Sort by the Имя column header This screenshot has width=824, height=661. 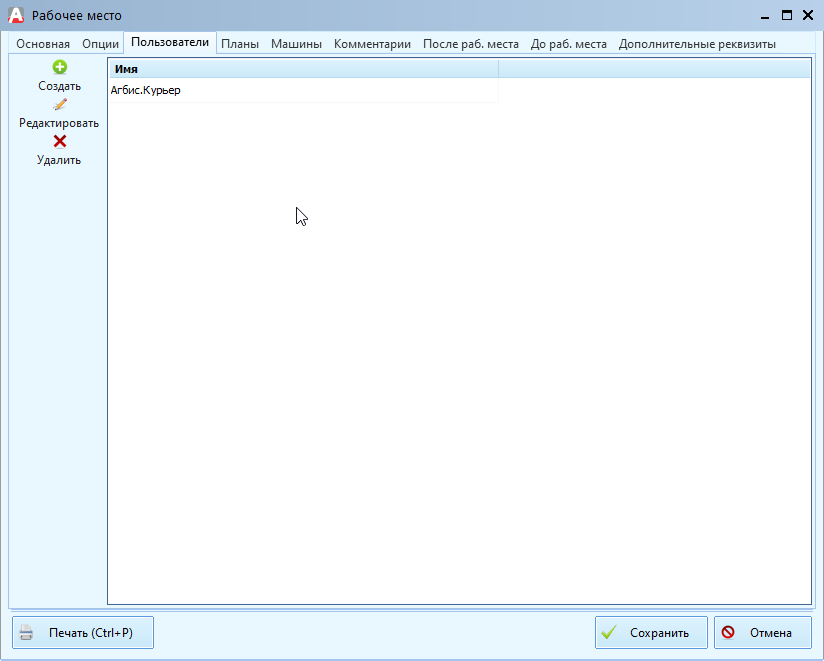click(x=302, y=69)
